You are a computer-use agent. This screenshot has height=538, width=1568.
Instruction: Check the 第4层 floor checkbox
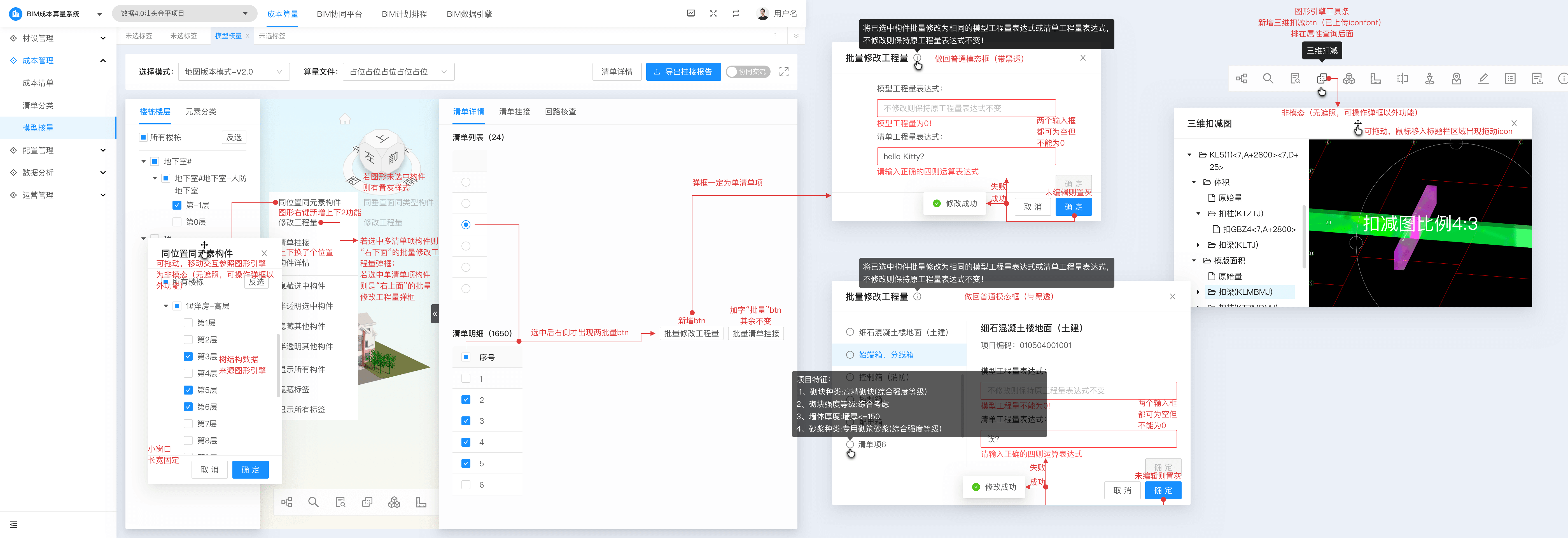pos(188,374)
